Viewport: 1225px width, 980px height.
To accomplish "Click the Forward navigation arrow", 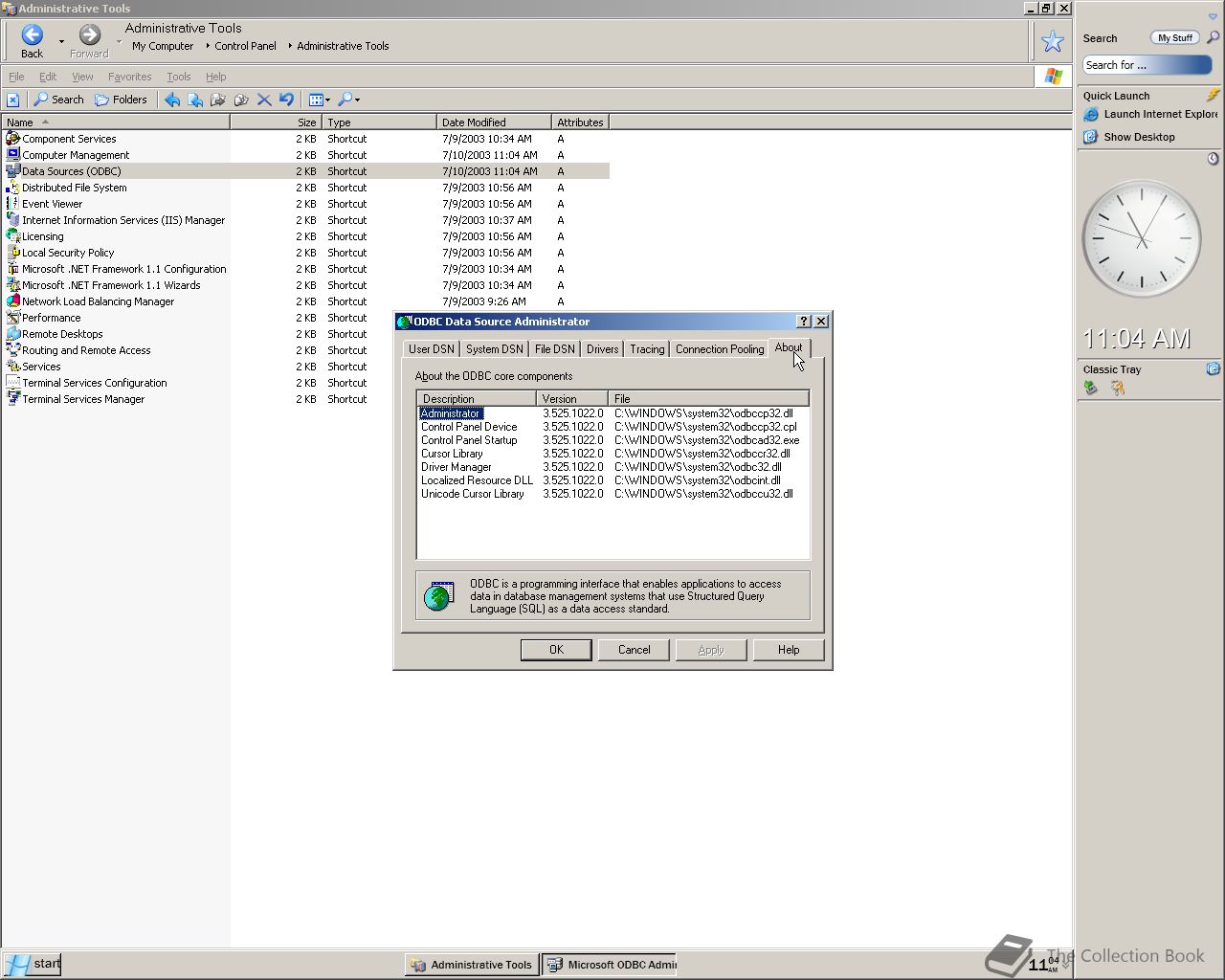I will [89, 35].
